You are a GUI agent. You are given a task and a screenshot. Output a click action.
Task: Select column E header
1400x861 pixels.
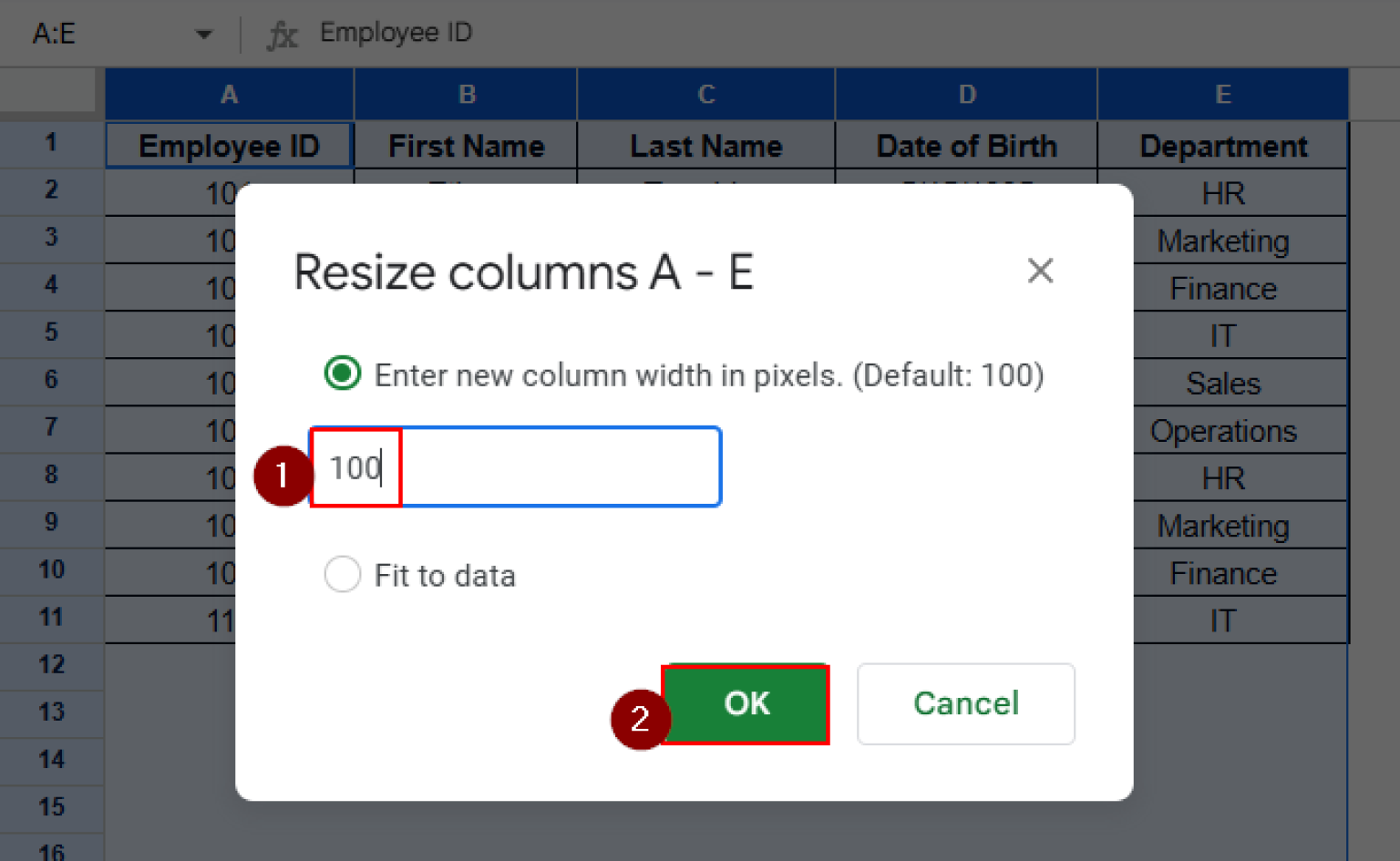1222,94
